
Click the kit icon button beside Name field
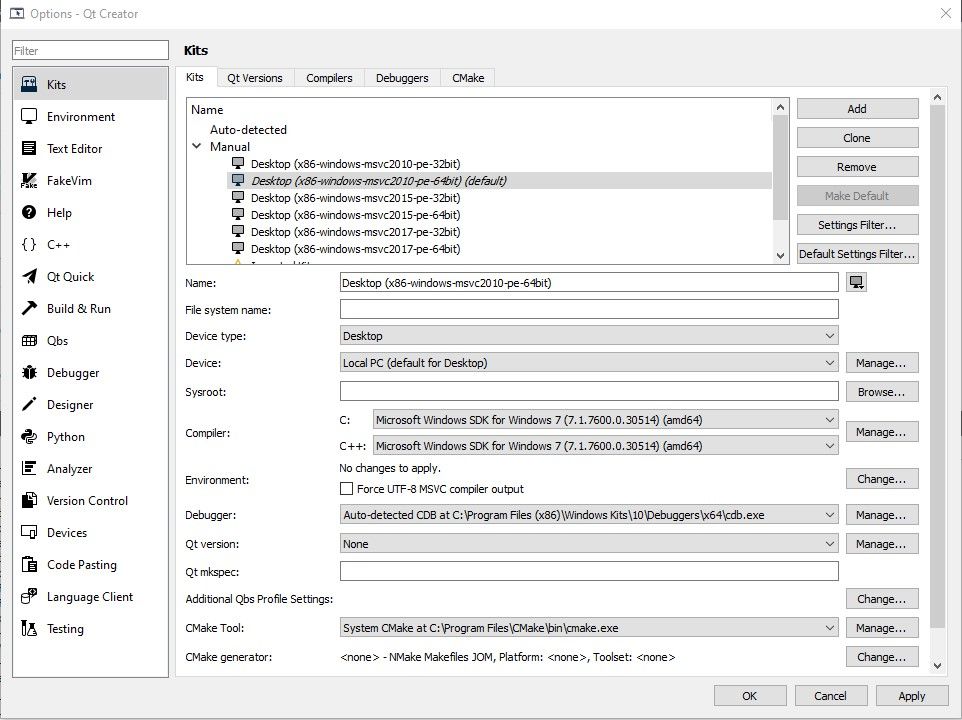(856, 282)
